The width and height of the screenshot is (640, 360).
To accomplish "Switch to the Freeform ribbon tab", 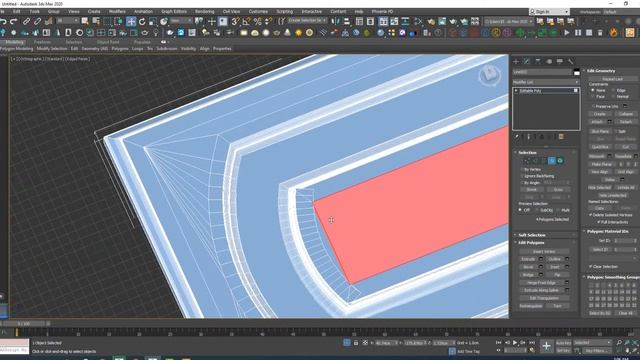I will [42, 42].
